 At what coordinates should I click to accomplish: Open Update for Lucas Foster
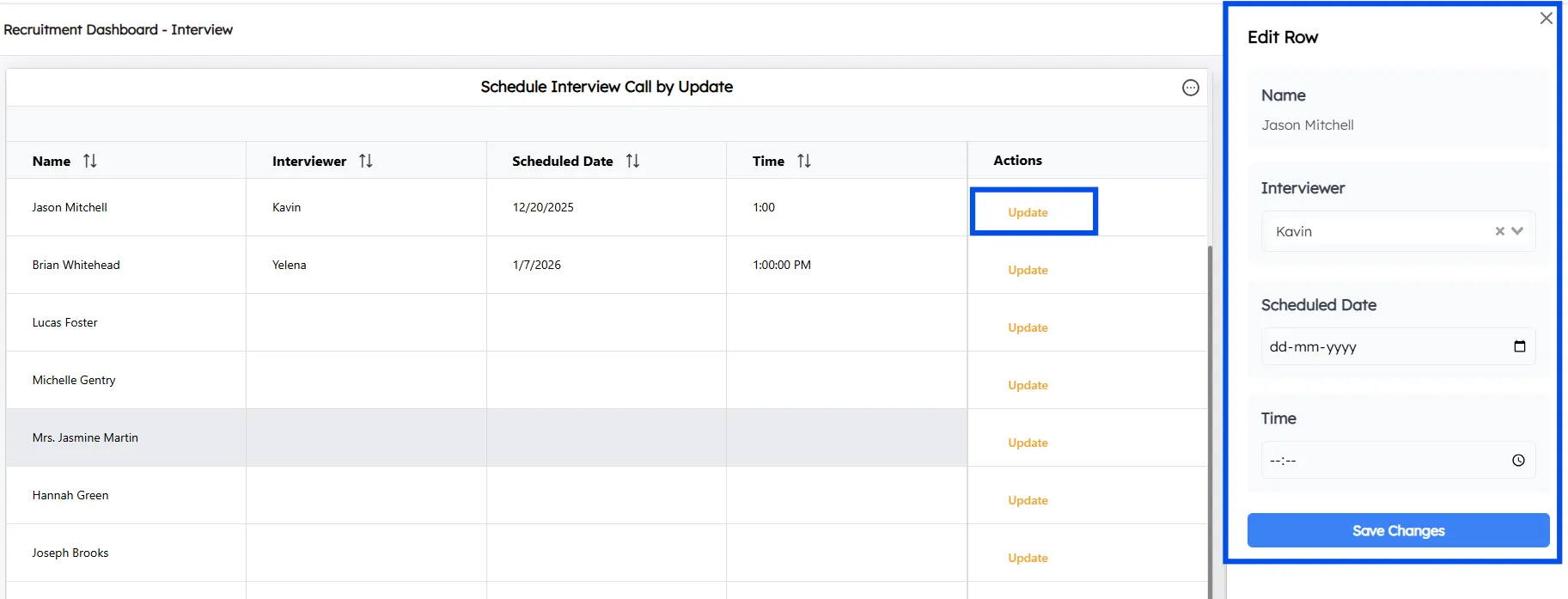1028,327
